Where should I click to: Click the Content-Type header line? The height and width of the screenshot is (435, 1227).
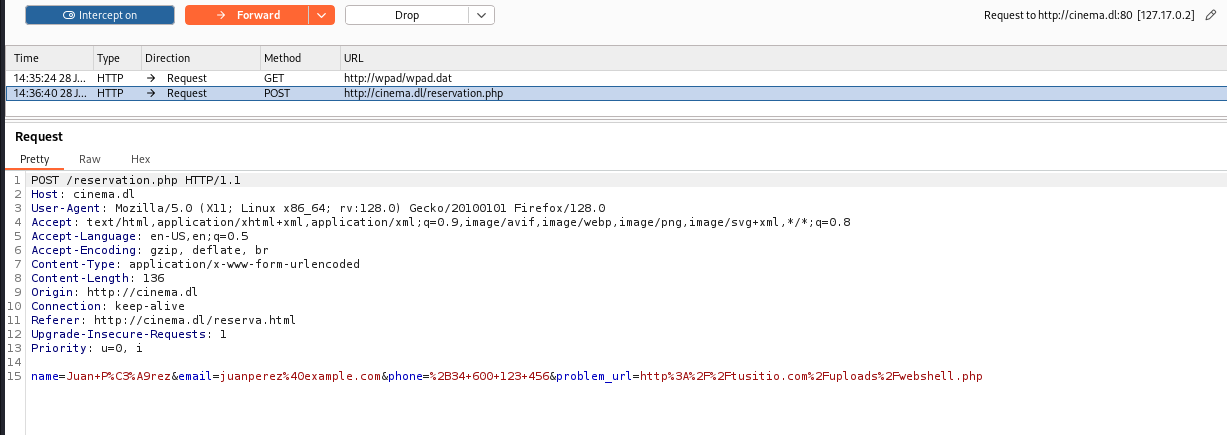195,264
